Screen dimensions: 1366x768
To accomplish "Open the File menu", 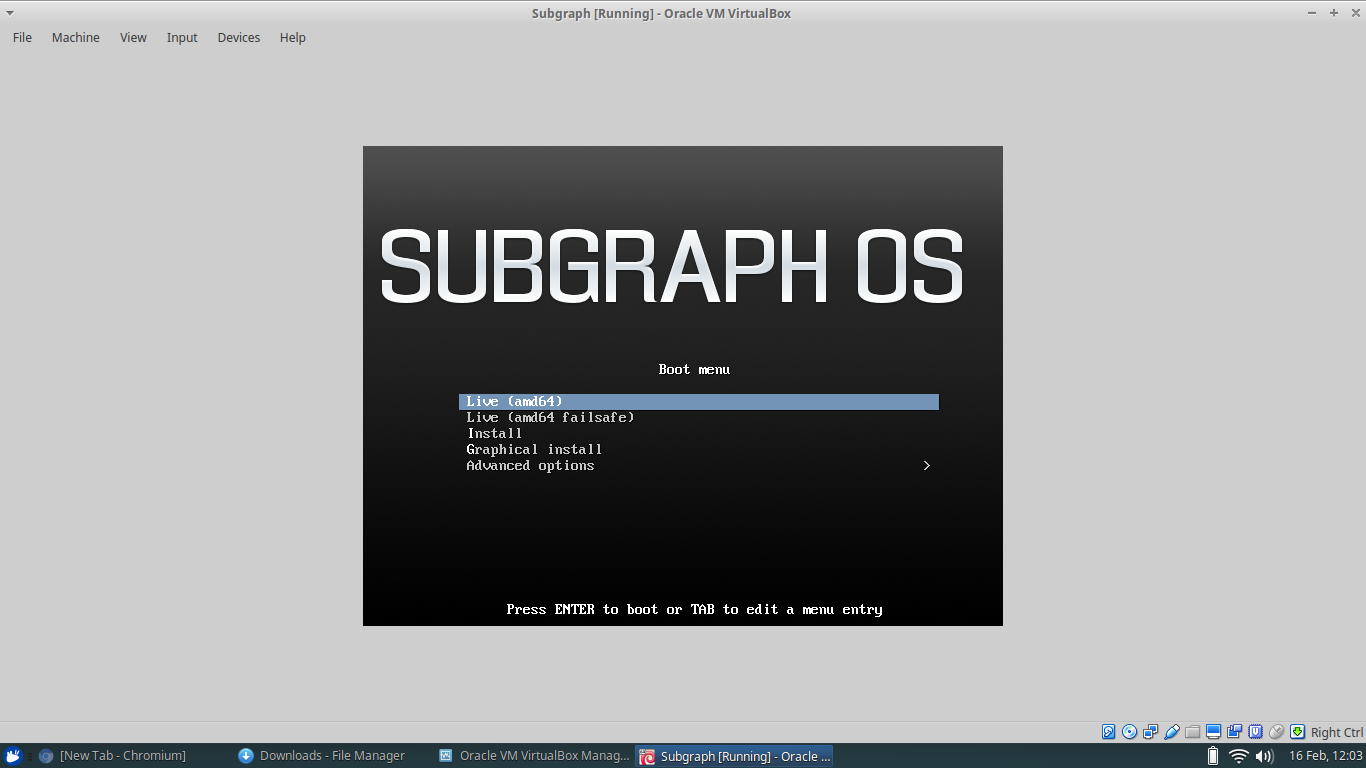I will tap(22, 37).
